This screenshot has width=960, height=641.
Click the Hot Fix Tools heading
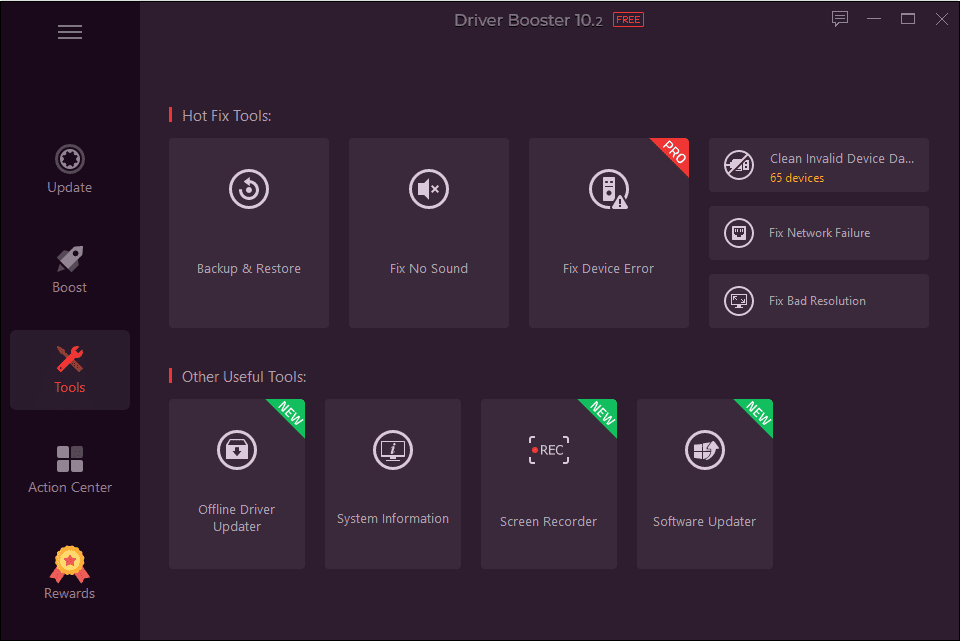[x=227, y=116]
